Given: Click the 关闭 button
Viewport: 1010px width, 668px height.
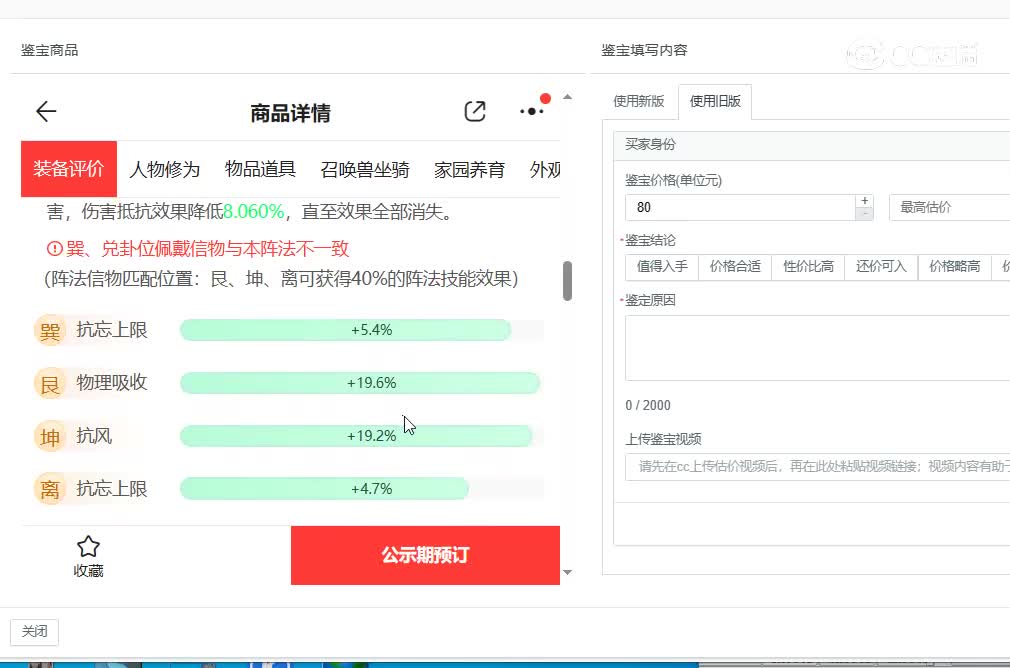Looking at the screenshot, I should coord(34,632).
